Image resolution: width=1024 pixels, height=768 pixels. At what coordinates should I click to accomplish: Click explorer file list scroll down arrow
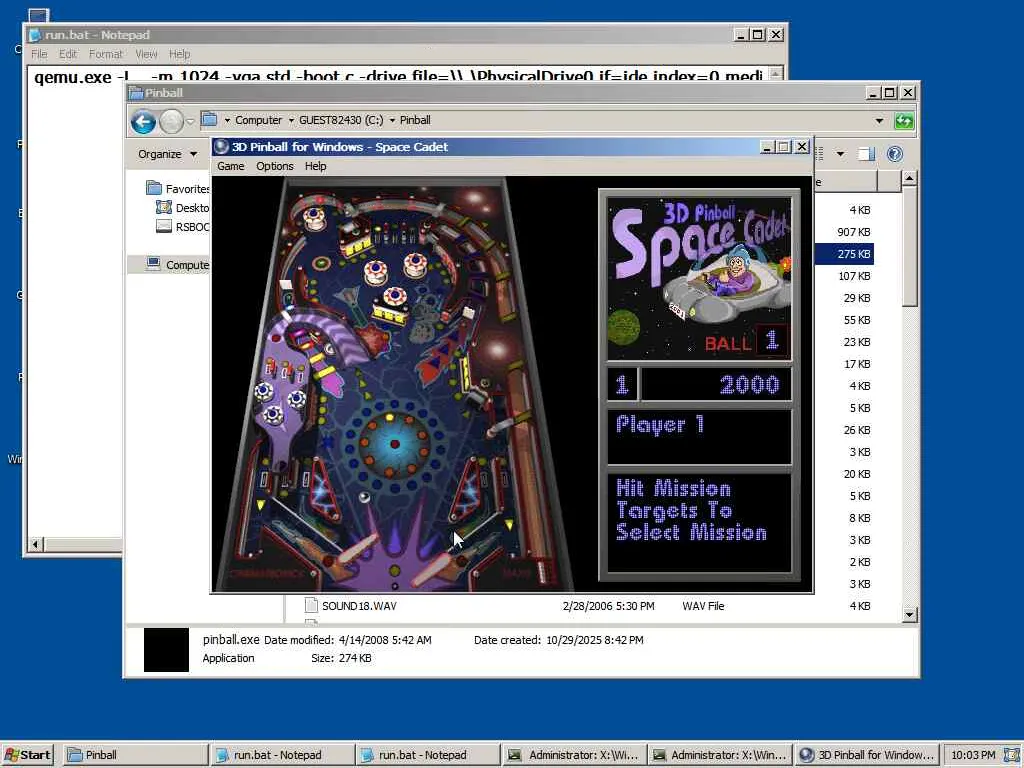909,614
